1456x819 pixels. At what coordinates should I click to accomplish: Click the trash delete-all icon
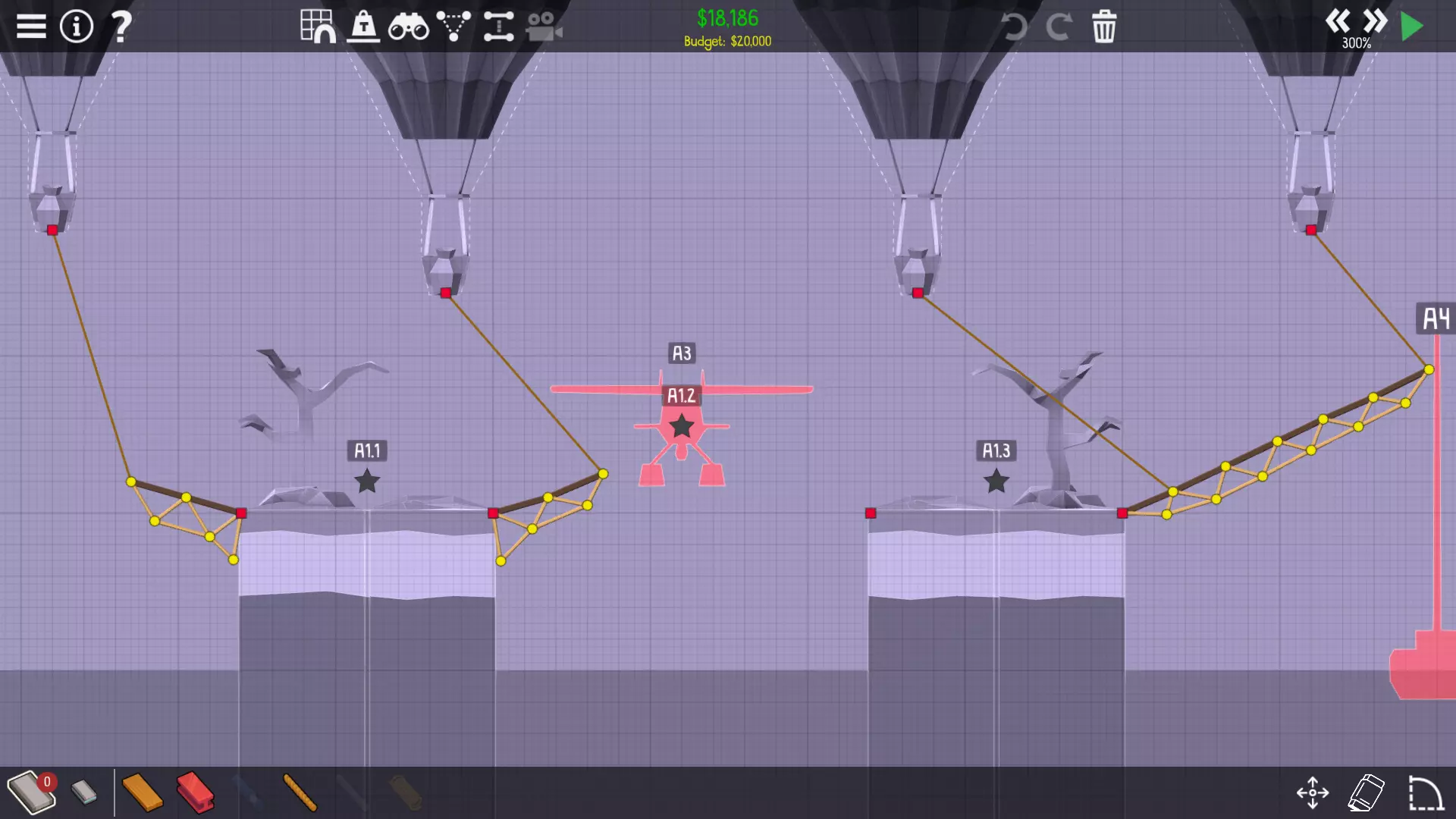1104,27
